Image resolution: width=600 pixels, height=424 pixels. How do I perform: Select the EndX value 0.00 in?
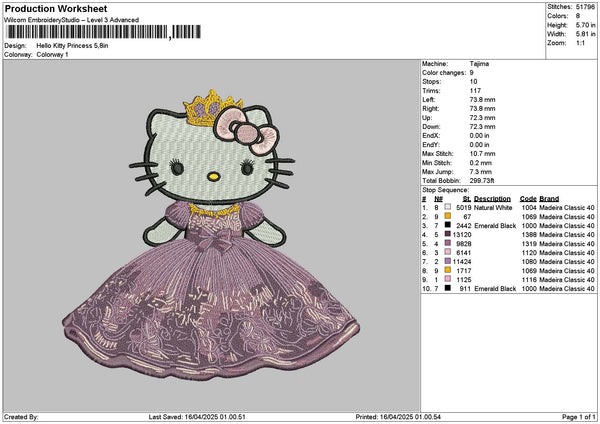(479, 136)
